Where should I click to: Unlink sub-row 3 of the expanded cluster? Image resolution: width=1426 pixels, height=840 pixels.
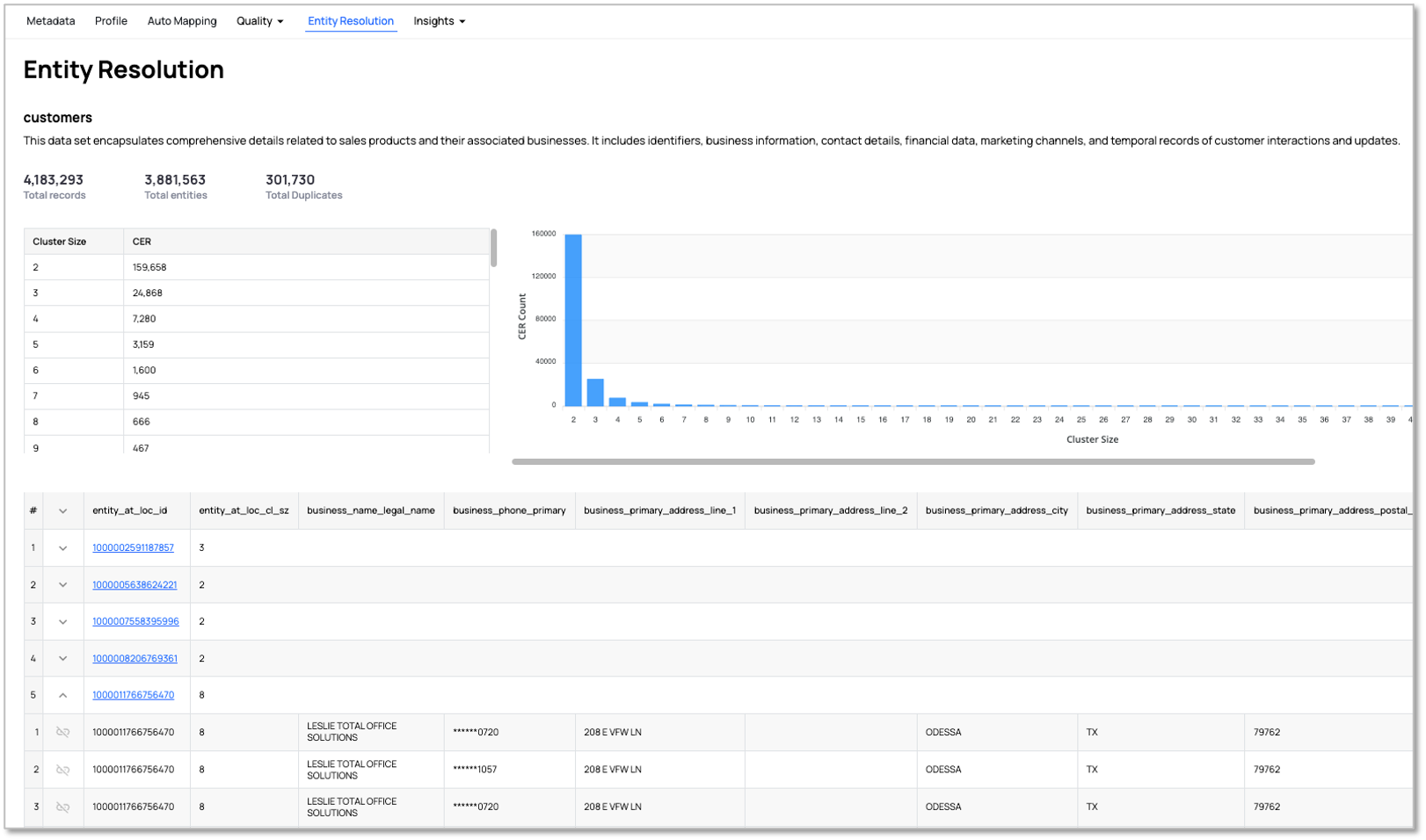click(x=62, y=807)
